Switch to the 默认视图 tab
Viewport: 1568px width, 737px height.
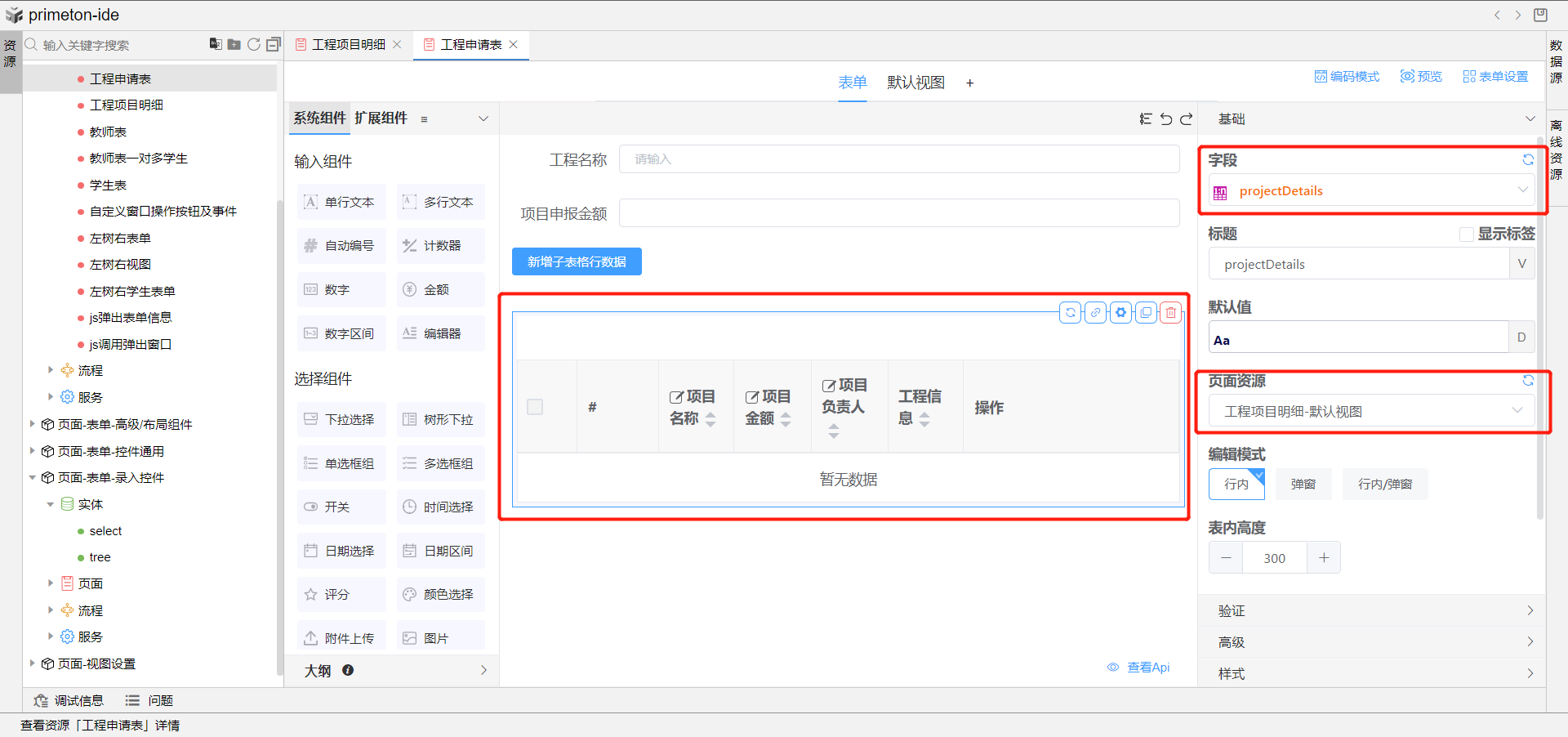tap(915, 83)
